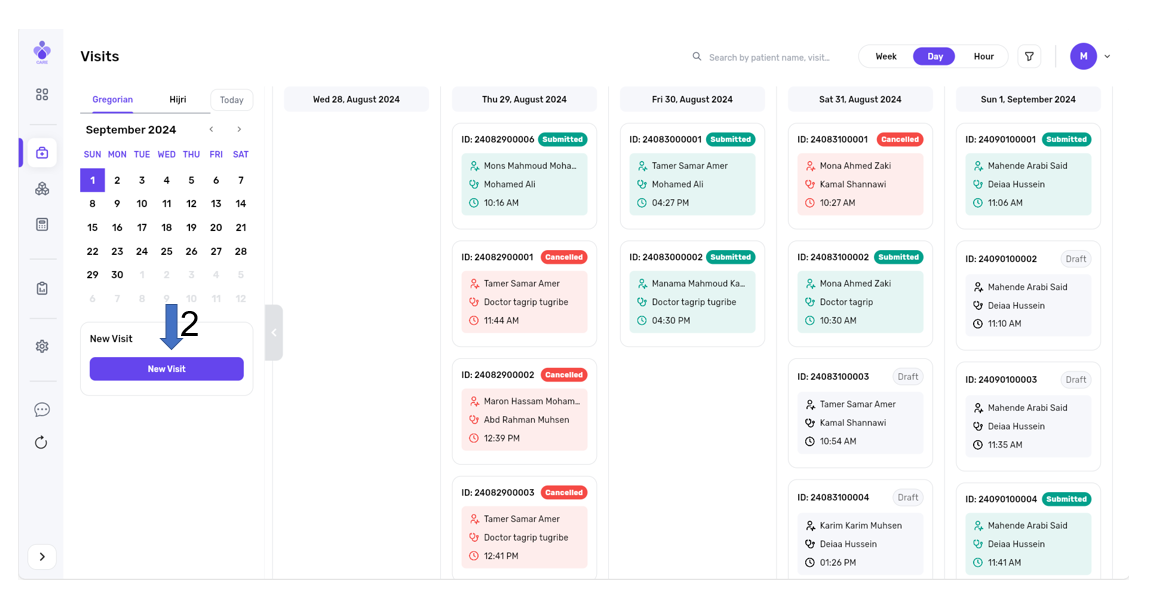
Task: Open the visits medical bag sidebar icon
Action: point(42,153)
